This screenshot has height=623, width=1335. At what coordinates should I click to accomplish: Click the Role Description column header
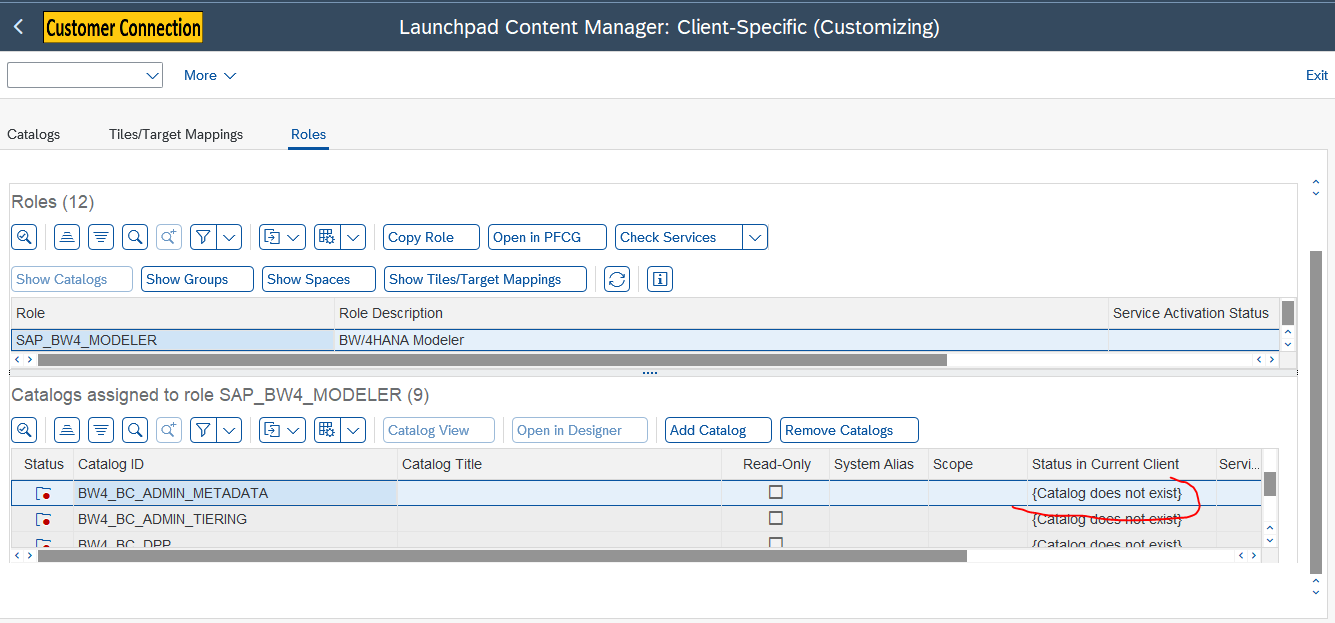click(x=722, y=313)
